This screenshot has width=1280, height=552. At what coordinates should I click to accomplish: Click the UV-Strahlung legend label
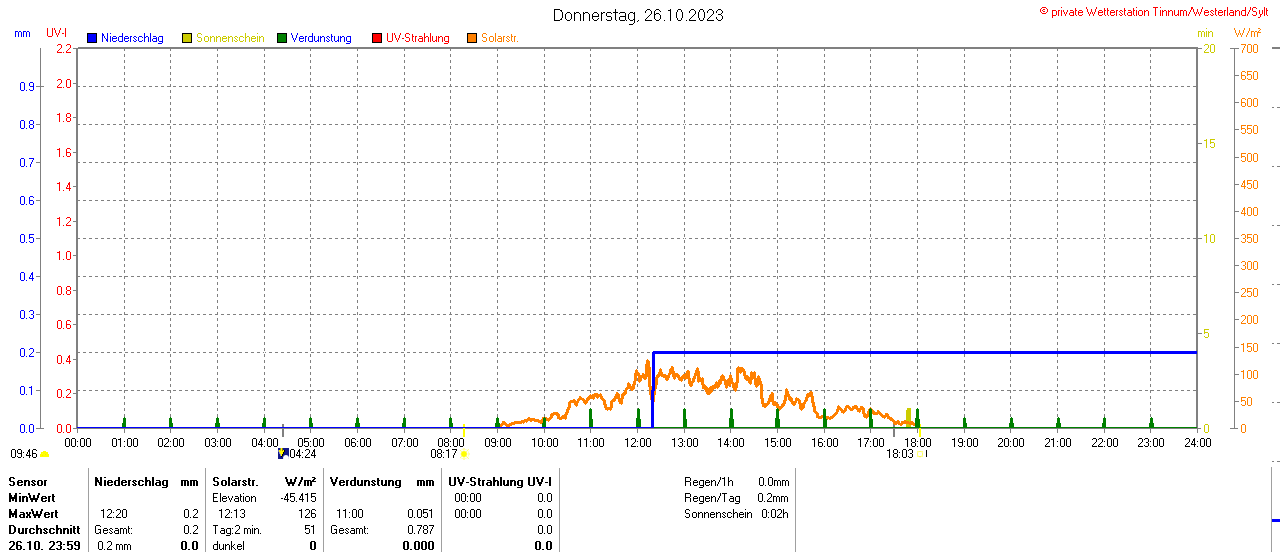click(x=418, y=38)
